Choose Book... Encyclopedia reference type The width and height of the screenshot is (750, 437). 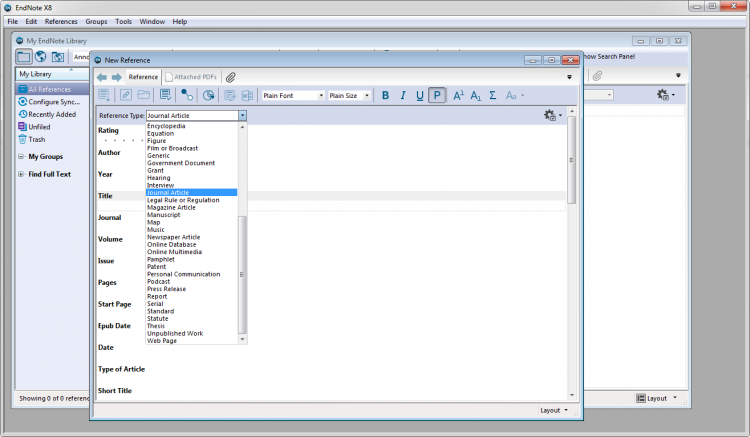click(166, 126)
